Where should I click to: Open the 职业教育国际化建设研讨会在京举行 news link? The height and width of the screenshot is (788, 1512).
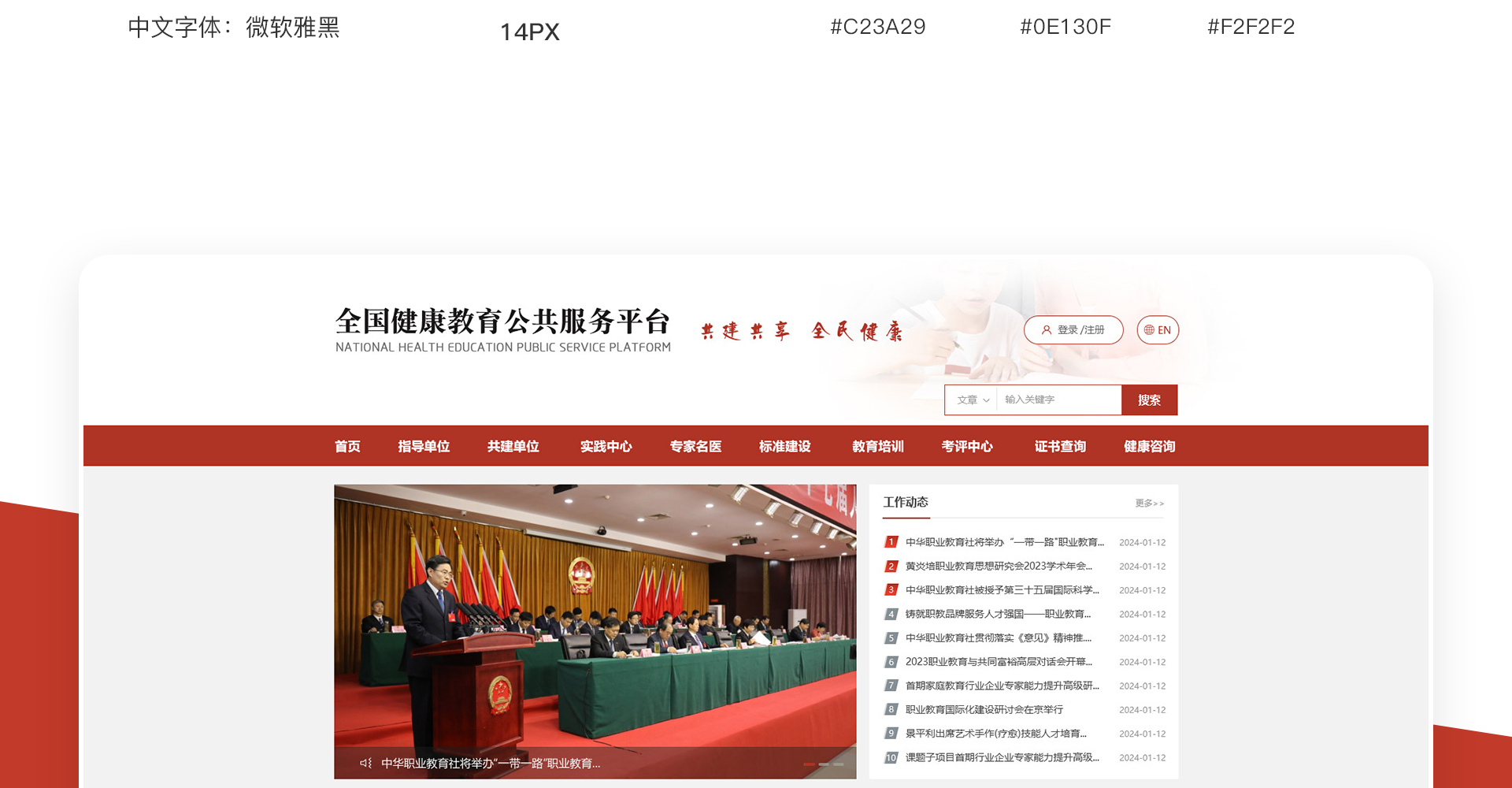(x=984, y=709)
